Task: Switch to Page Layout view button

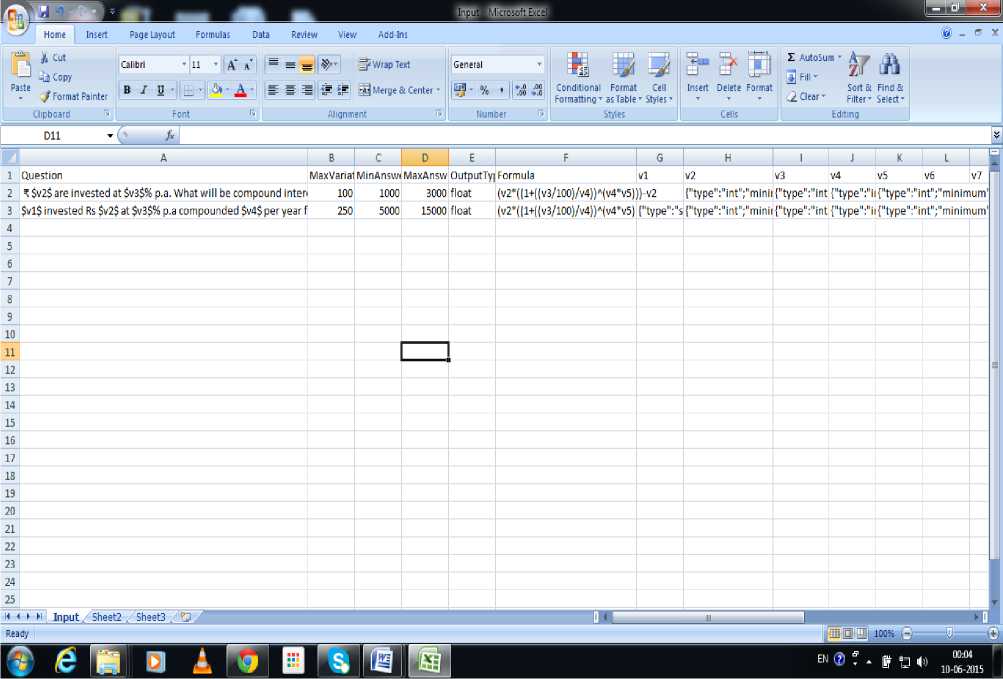Action: click(x=848, y=634)
